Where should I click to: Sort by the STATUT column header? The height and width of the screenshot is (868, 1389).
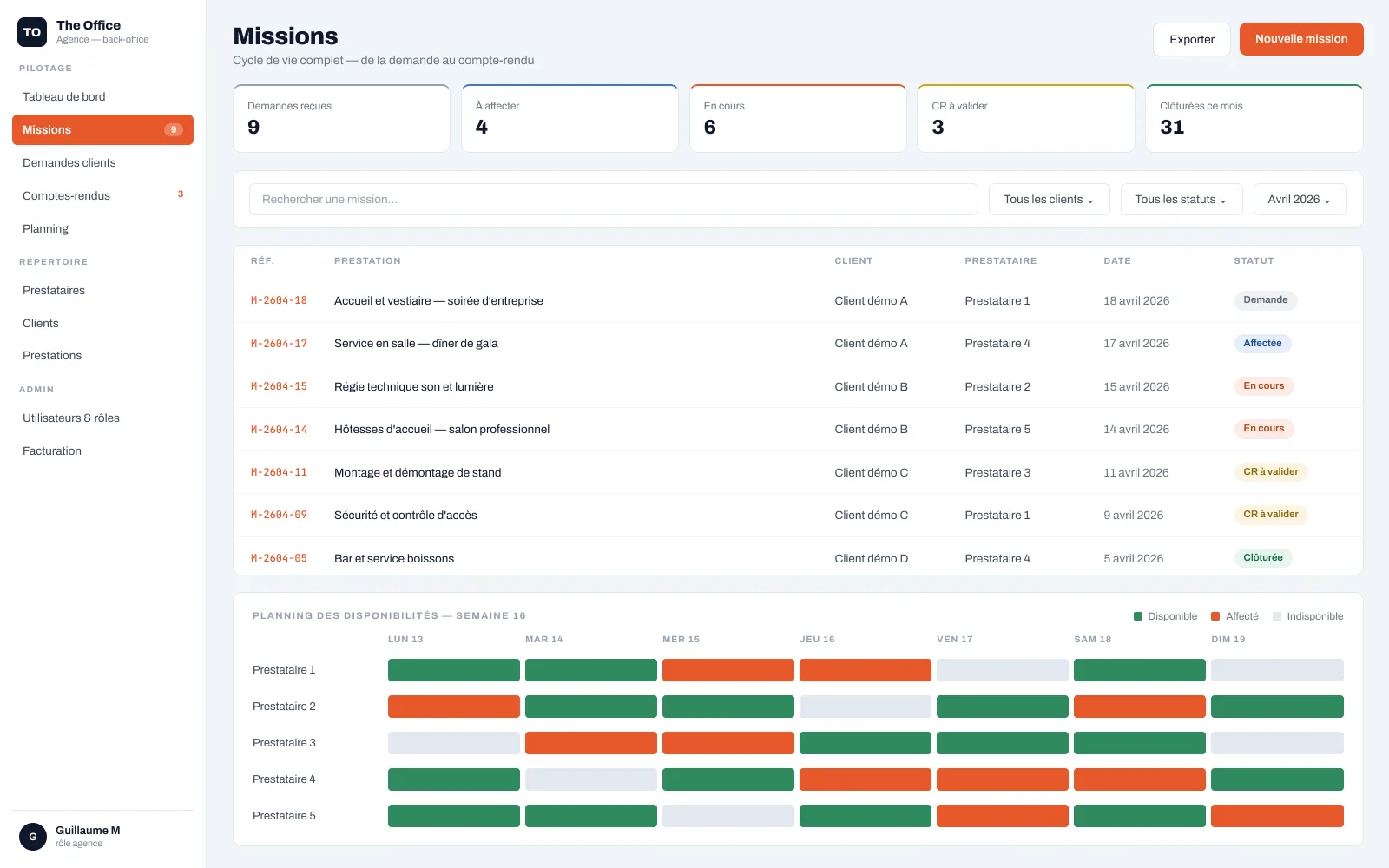[1254, 261]
